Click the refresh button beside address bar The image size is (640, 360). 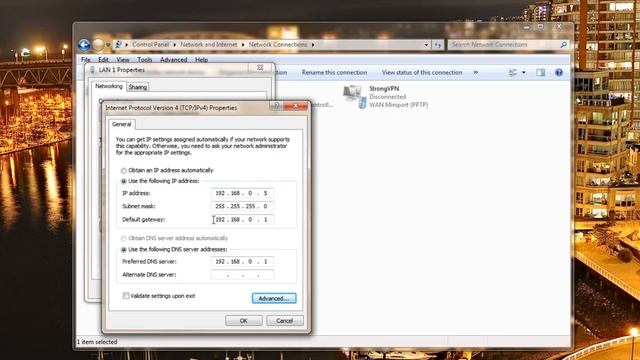[438, 44]
